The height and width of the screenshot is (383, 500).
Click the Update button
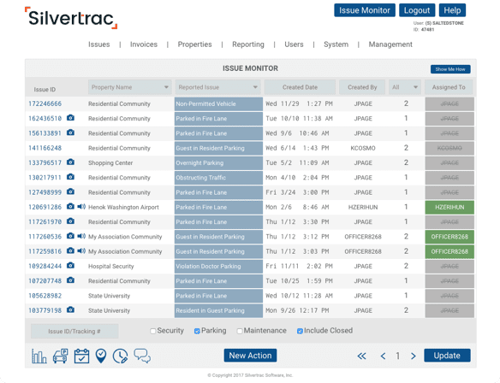[447, 355]
